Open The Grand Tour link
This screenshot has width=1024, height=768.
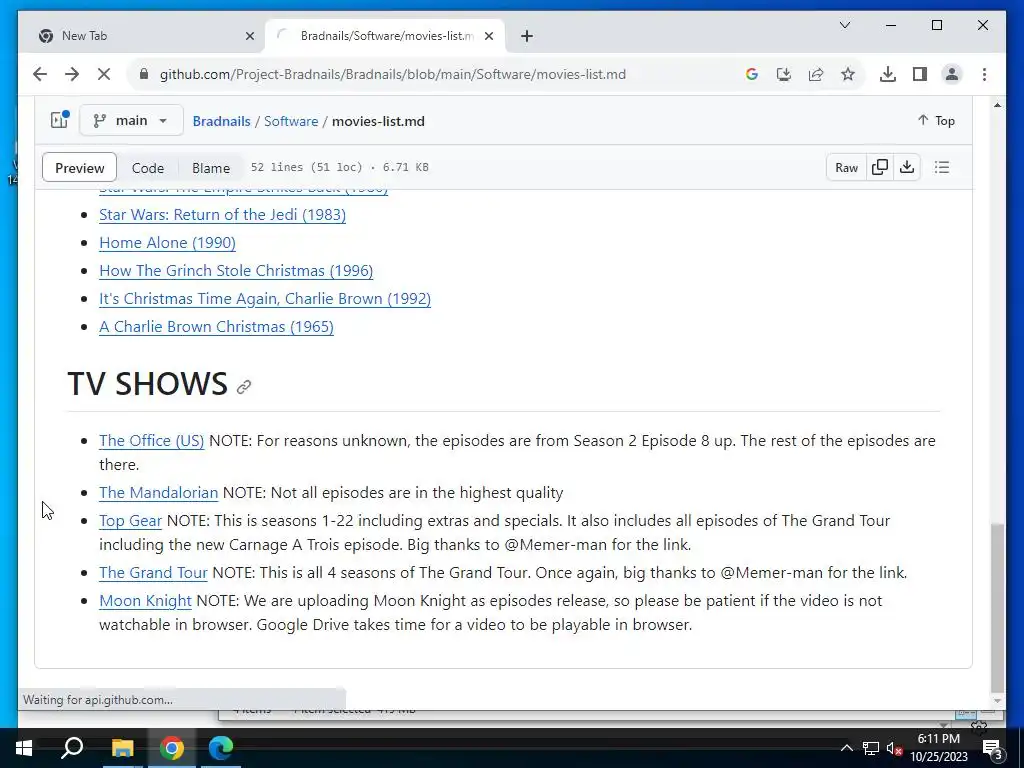153,573
